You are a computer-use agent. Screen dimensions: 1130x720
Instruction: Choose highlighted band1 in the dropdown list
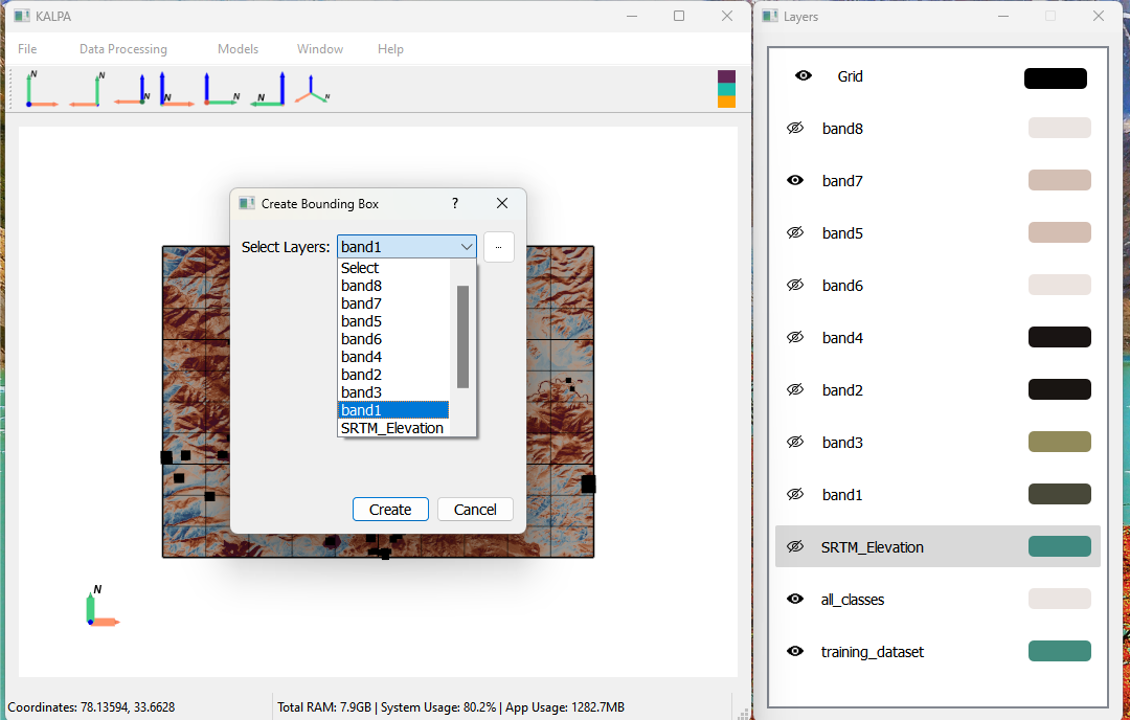point(393,410)
